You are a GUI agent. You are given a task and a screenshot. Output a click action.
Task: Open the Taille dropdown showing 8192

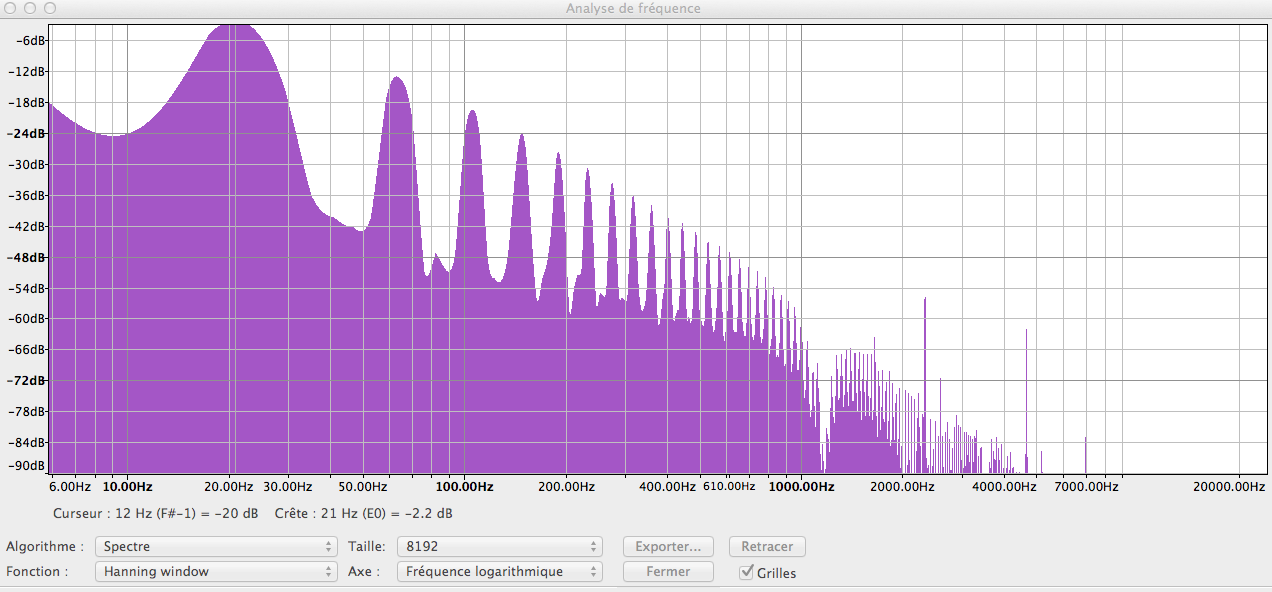(x=500, y=547)
